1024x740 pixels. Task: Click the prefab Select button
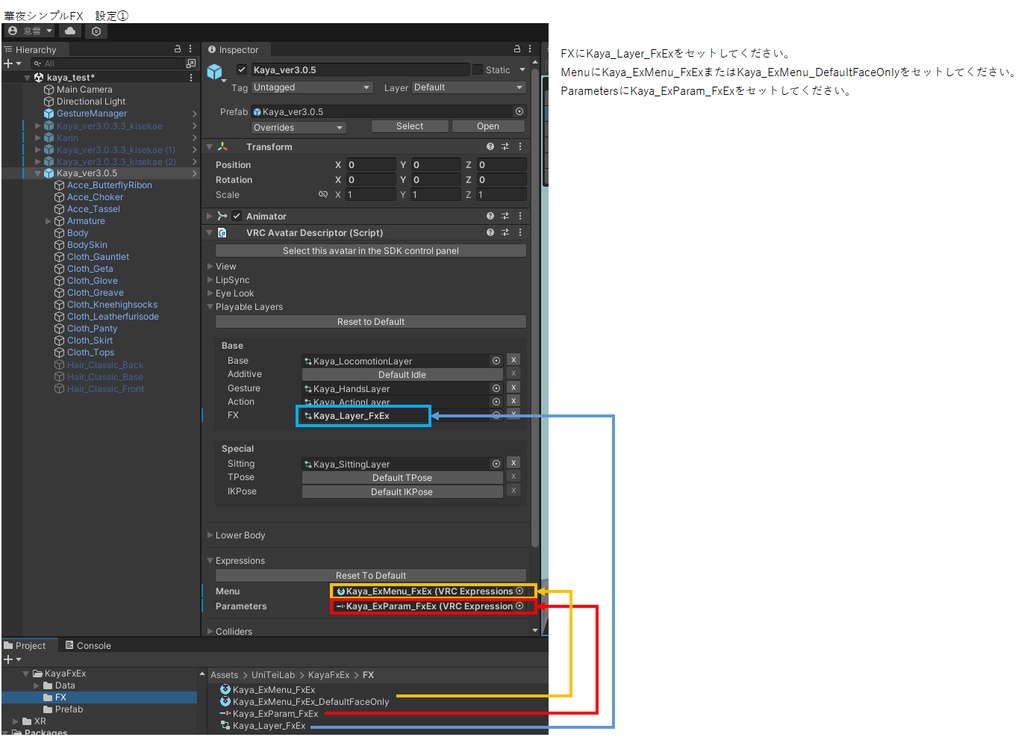click(409, 126)
